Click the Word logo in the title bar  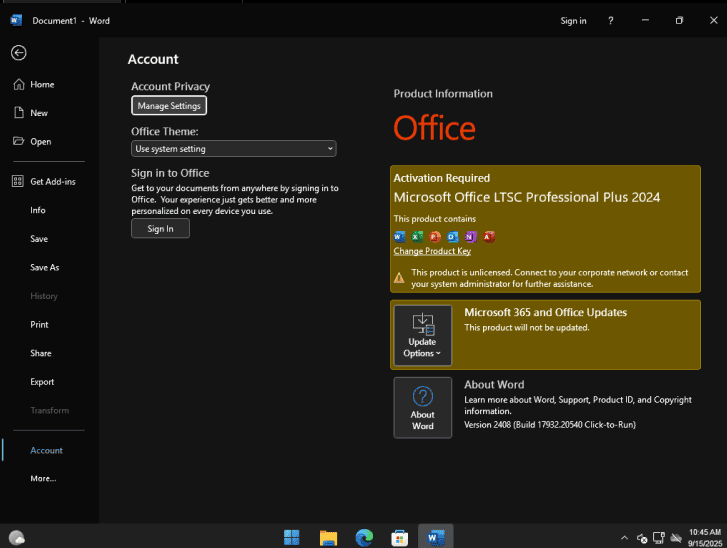[x=16, y=20]
